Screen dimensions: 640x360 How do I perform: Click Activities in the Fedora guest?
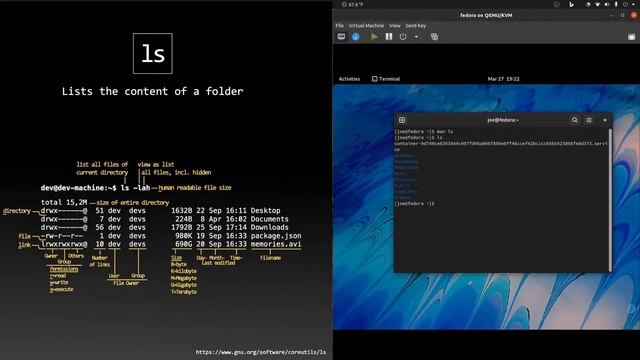pos(349,79)
